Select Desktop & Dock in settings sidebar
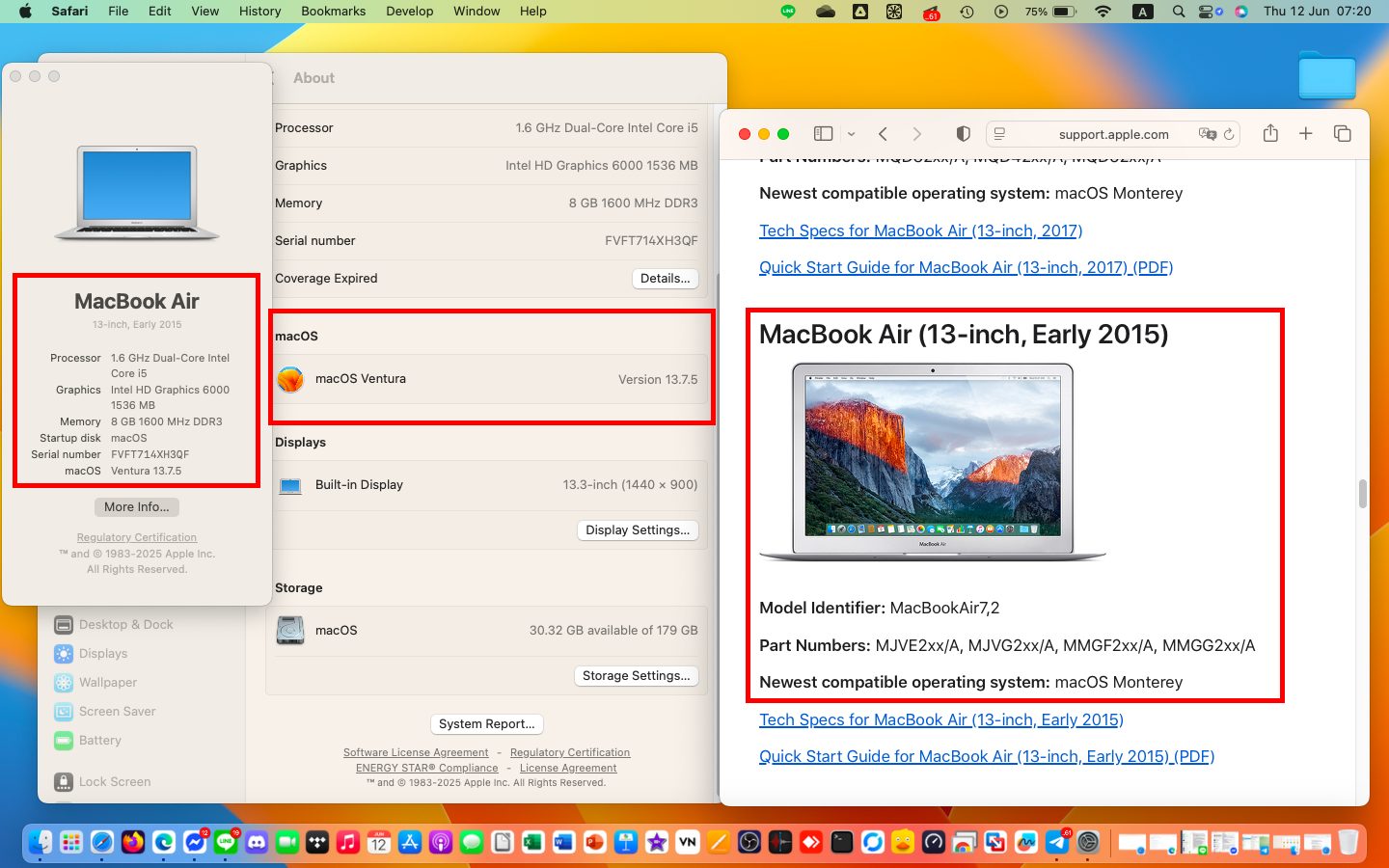 pos(115,624)
